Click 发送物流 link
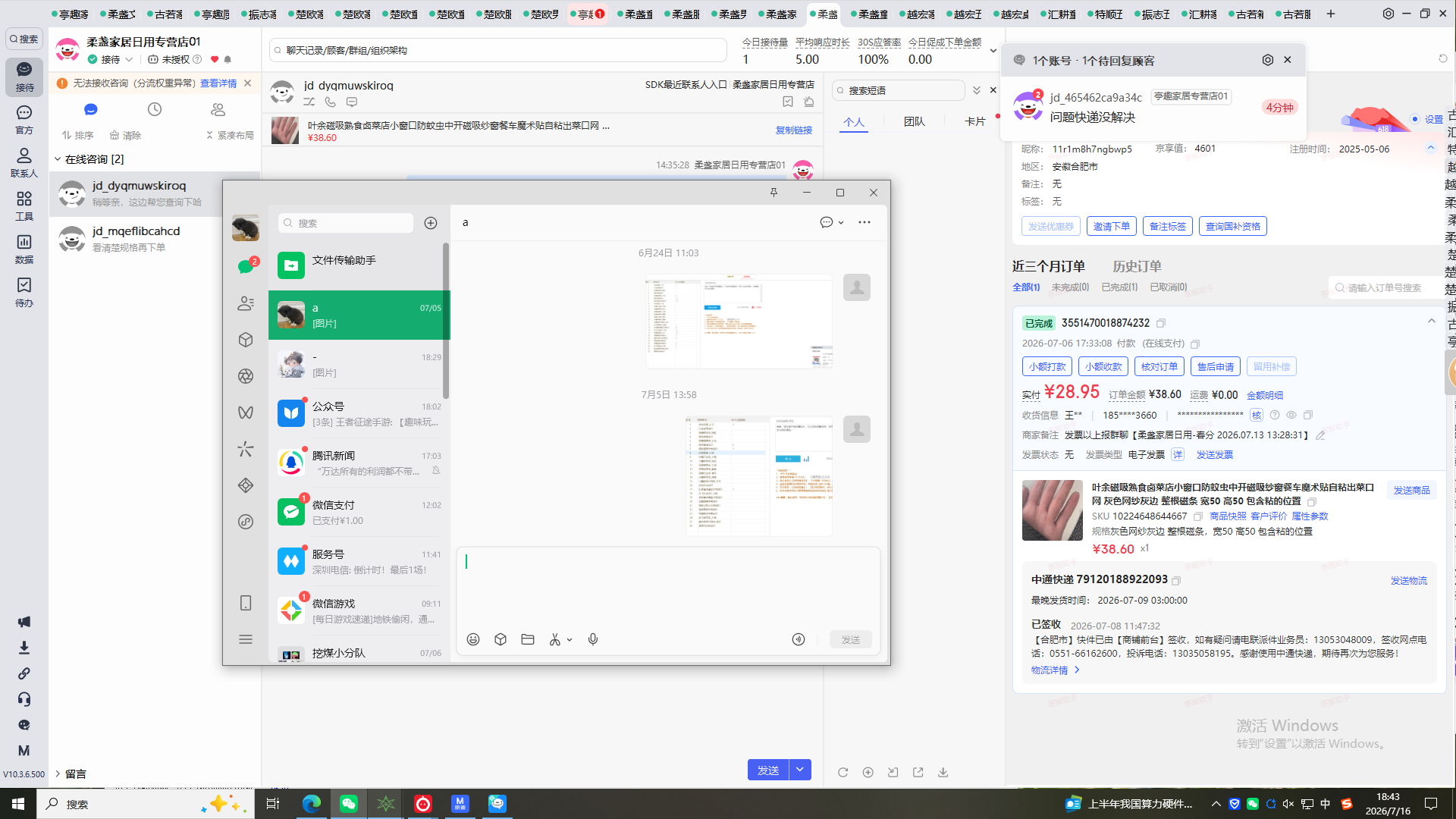This screenshot has width=1456, height=819. click(x=1408, y=580)
